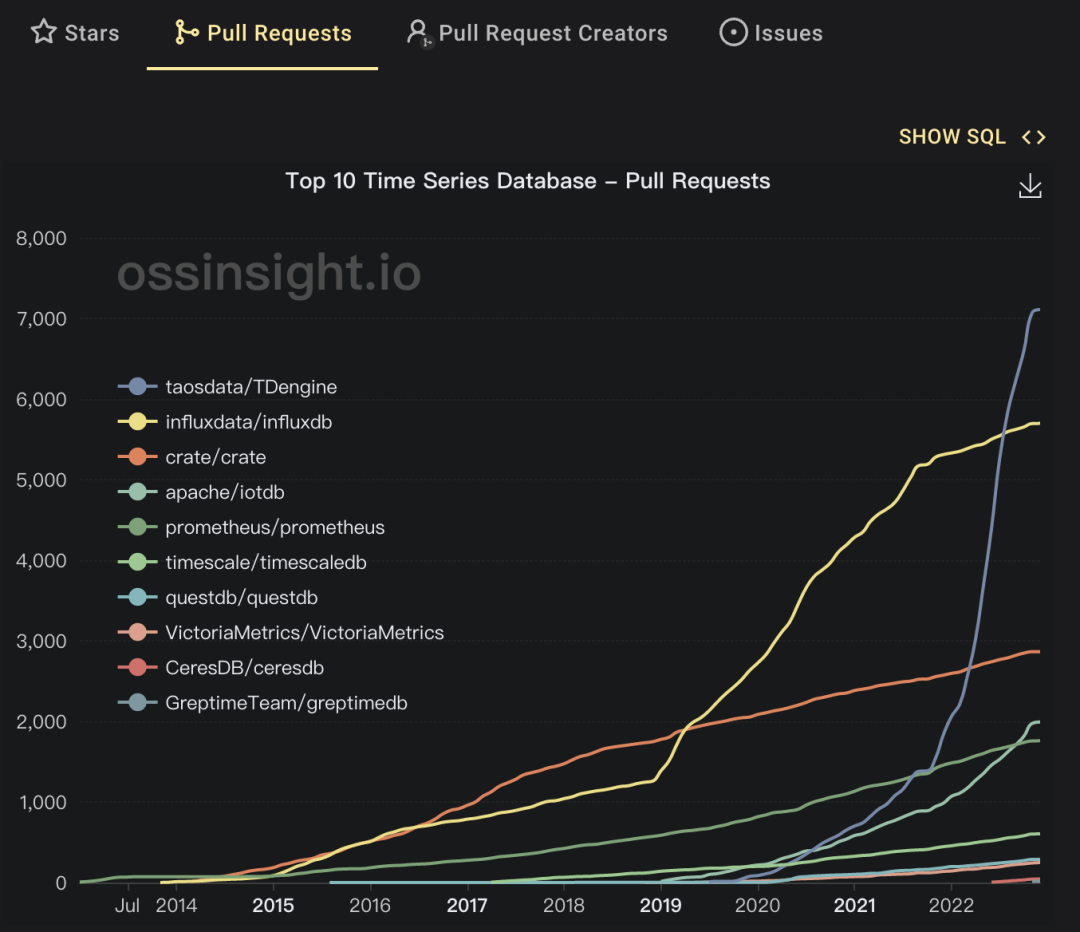This screenshot has height=932, width=1080.
Task: Toggle taosdata/TDengine legend marker
Action: point(137,386)
